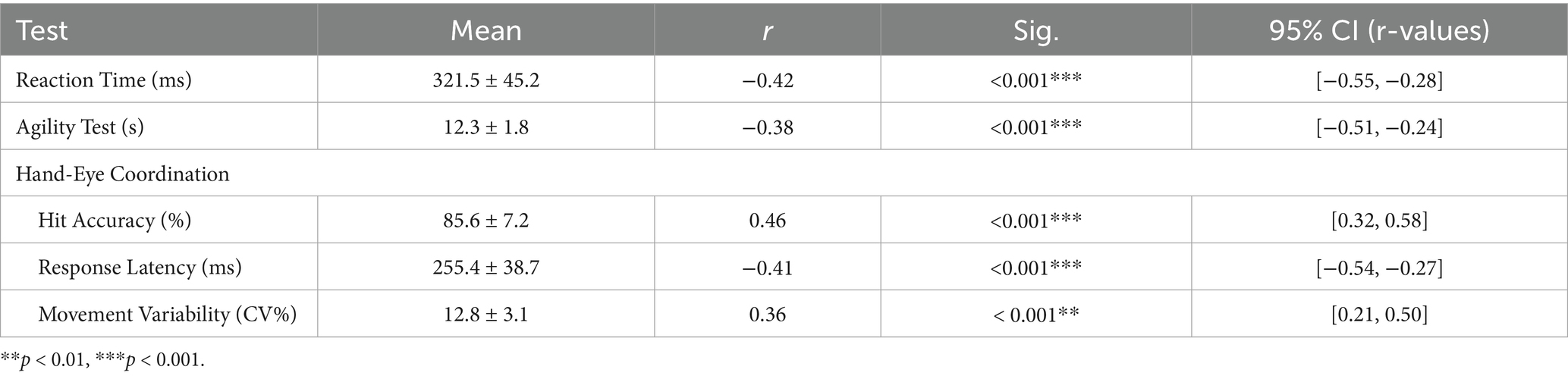Click the "< 0.001**" significance cell
1568x379 pixels.
click(1035, 314)
